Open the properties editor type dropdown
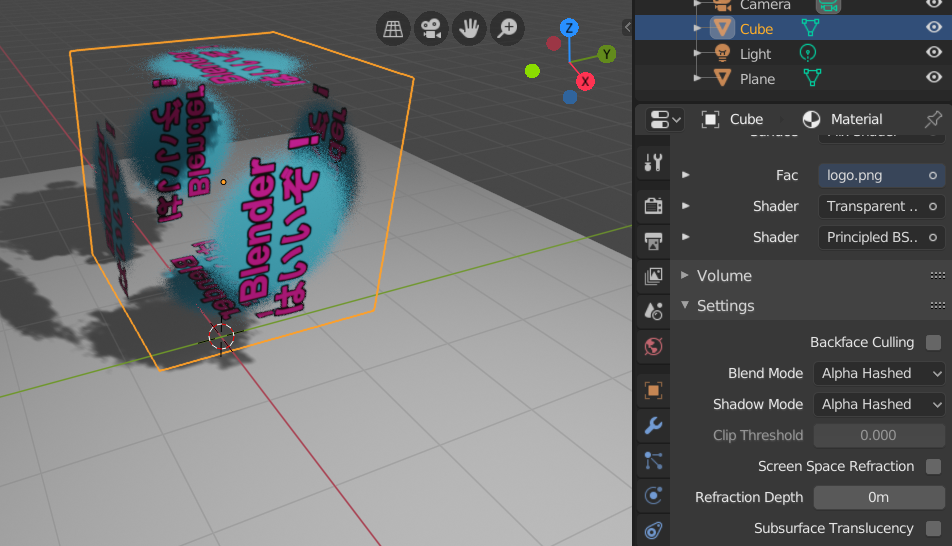The image size is (952, 546). click(x=665, y=119)
